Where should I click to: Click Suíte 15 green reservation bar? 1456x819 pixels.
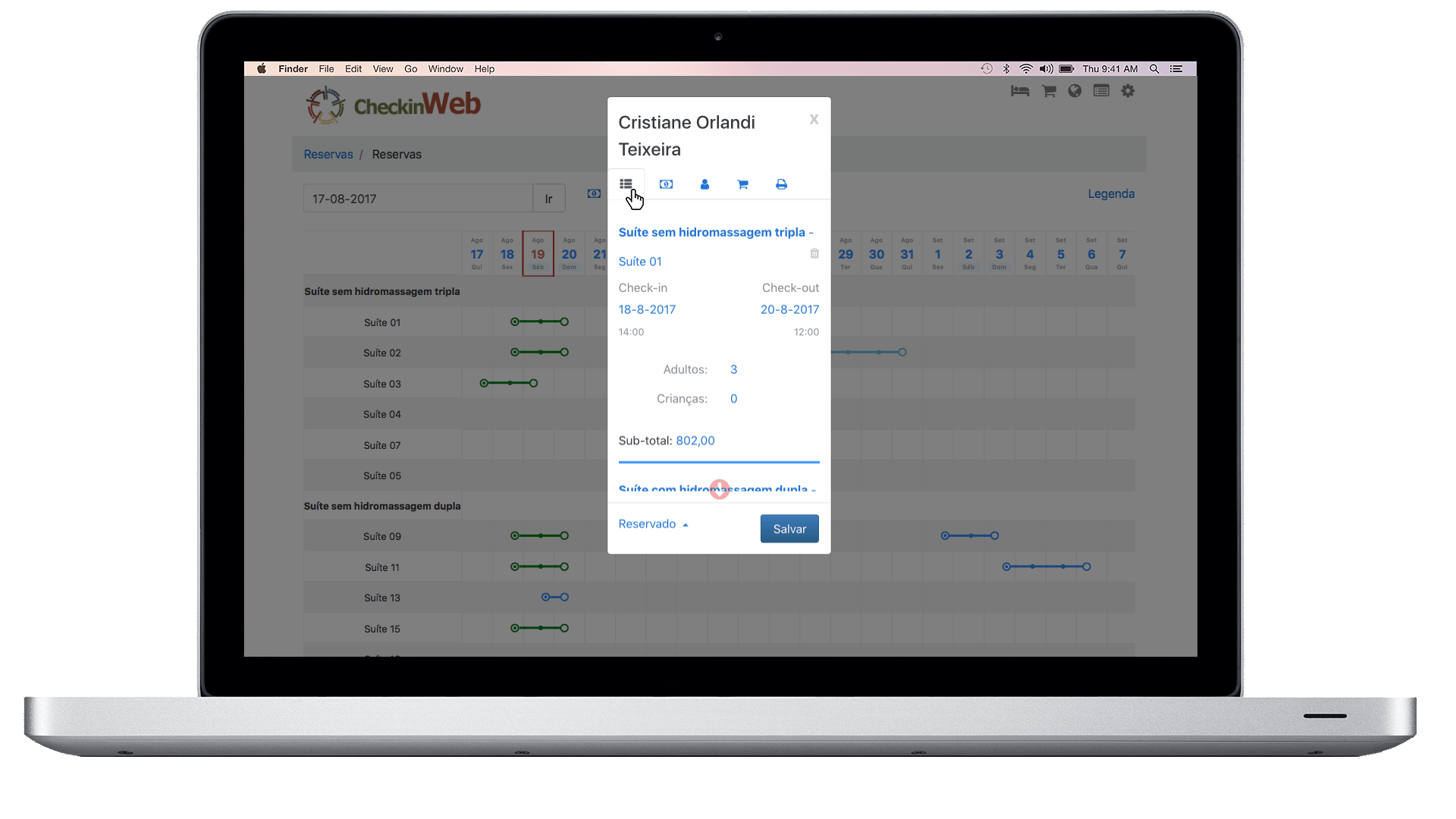pyautogui.click(x=539, y=628)
